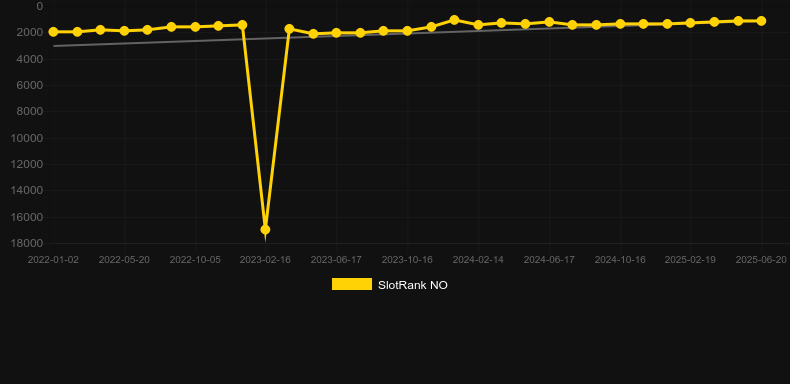This screenshot has height=384, width=790.
Task: Select the lowest data point near 17000
Action: [266, 230]
